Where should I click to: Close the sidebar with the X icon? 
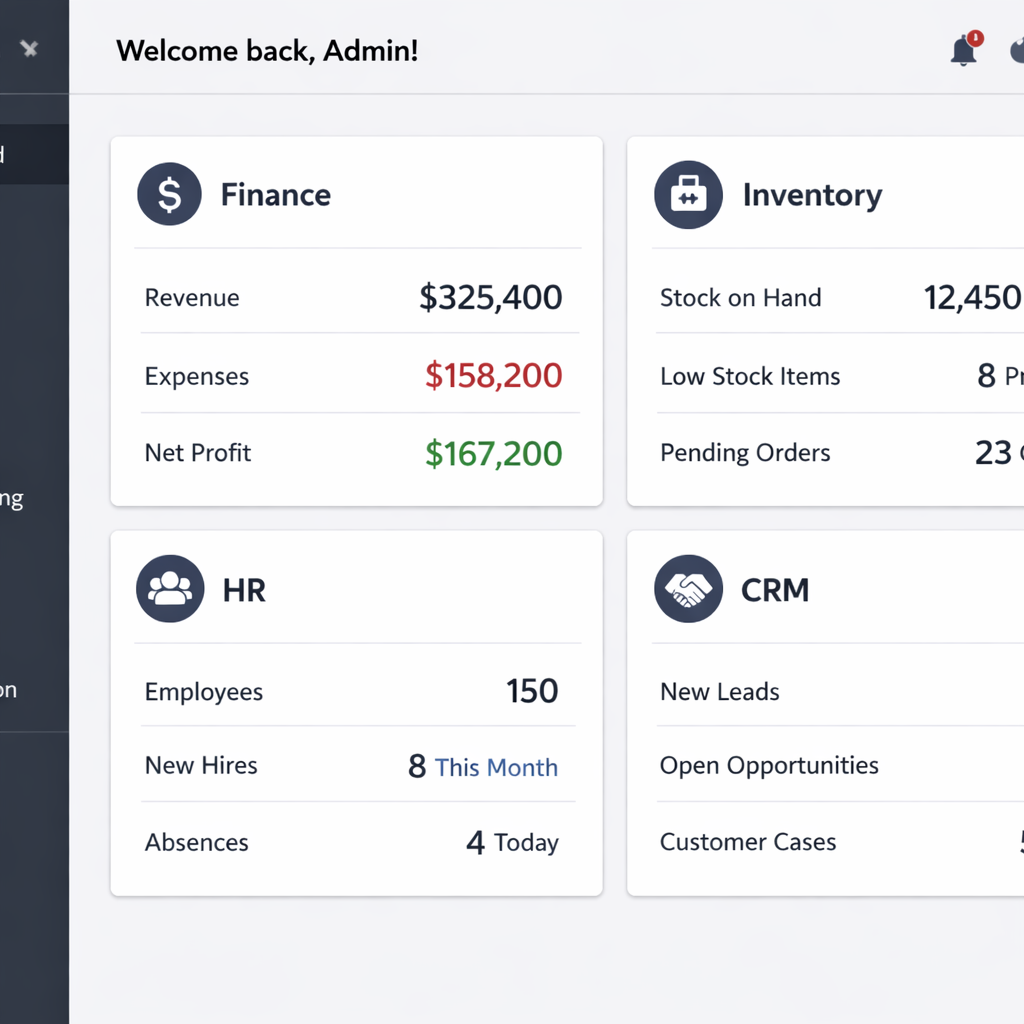(29, 48)
